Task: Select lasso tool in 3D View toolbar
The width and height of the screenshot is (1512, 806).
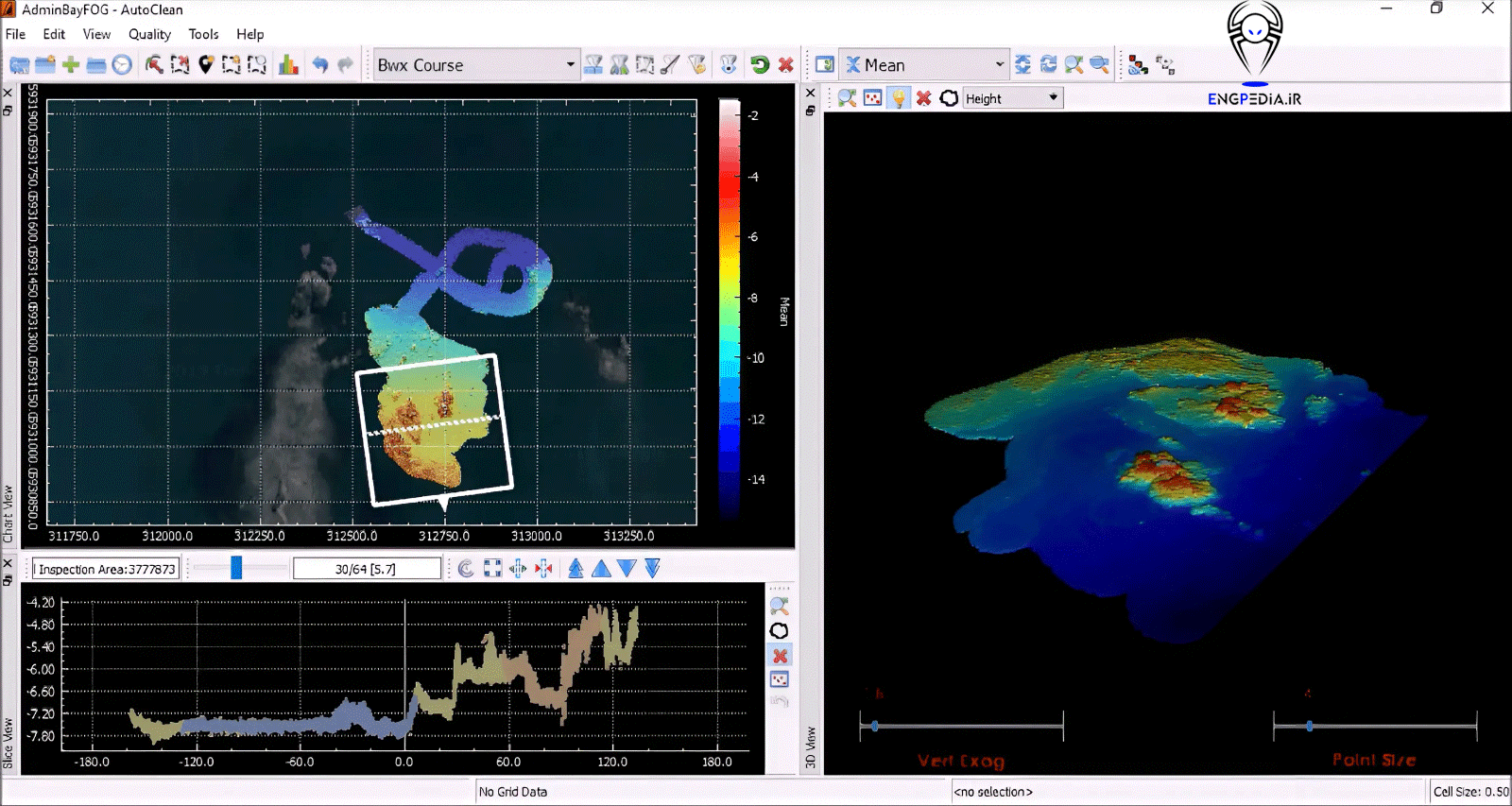Action: [x=949, y=98]
